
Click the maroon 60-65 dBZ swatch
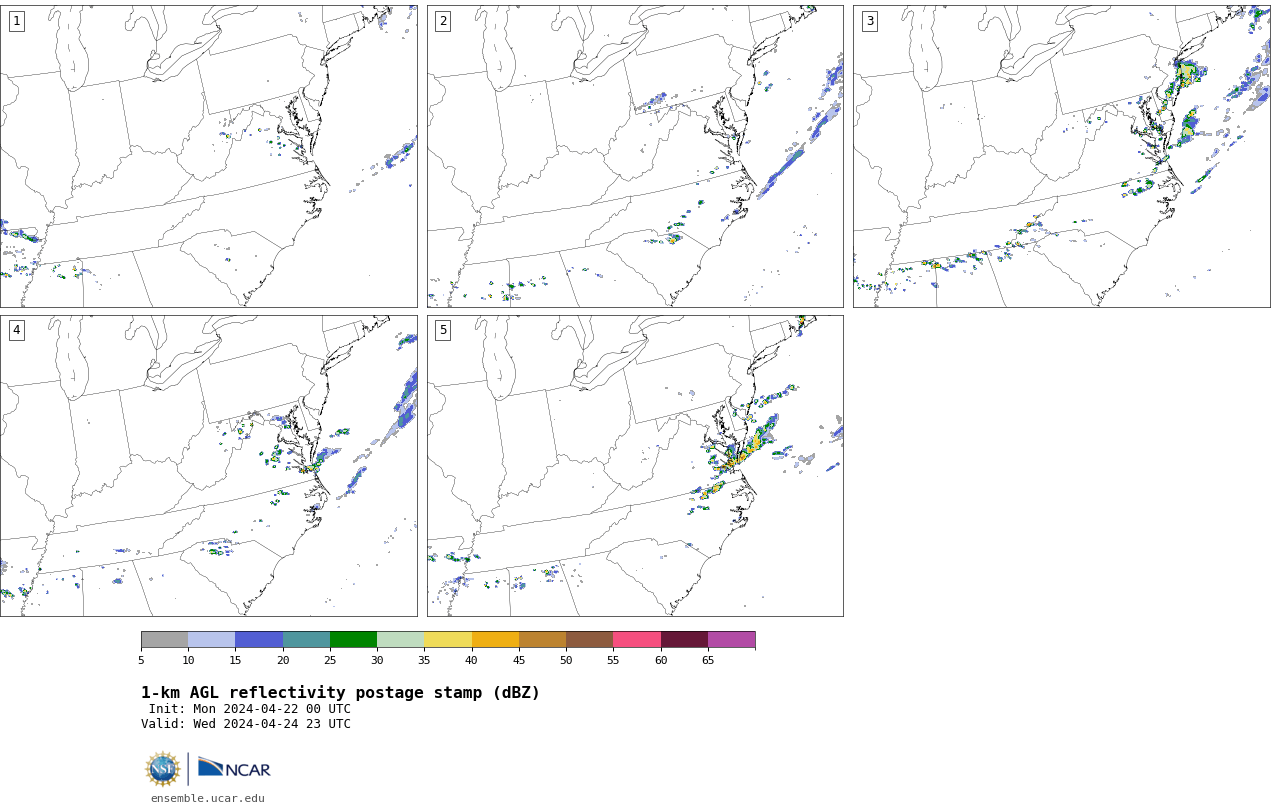click(x=684, y=640)
